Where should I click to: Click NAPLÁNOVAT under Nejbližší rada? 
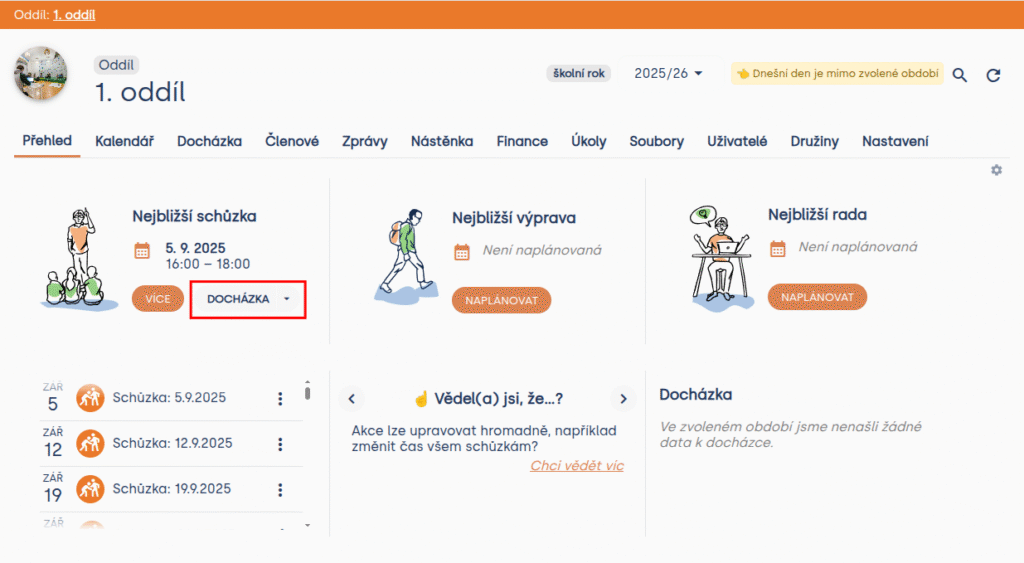coord(817,297)
